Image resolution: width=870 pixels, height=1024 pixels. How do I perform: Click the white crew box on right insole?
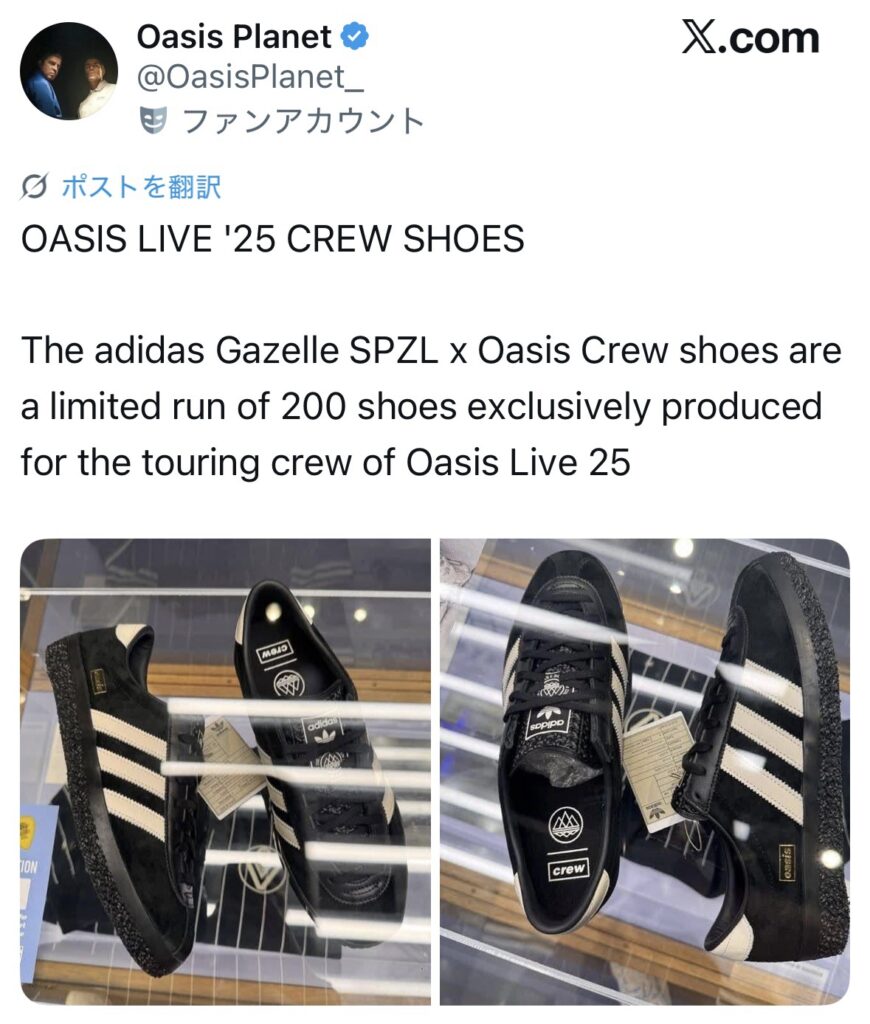pyautogui.click(x=568, y=869)
